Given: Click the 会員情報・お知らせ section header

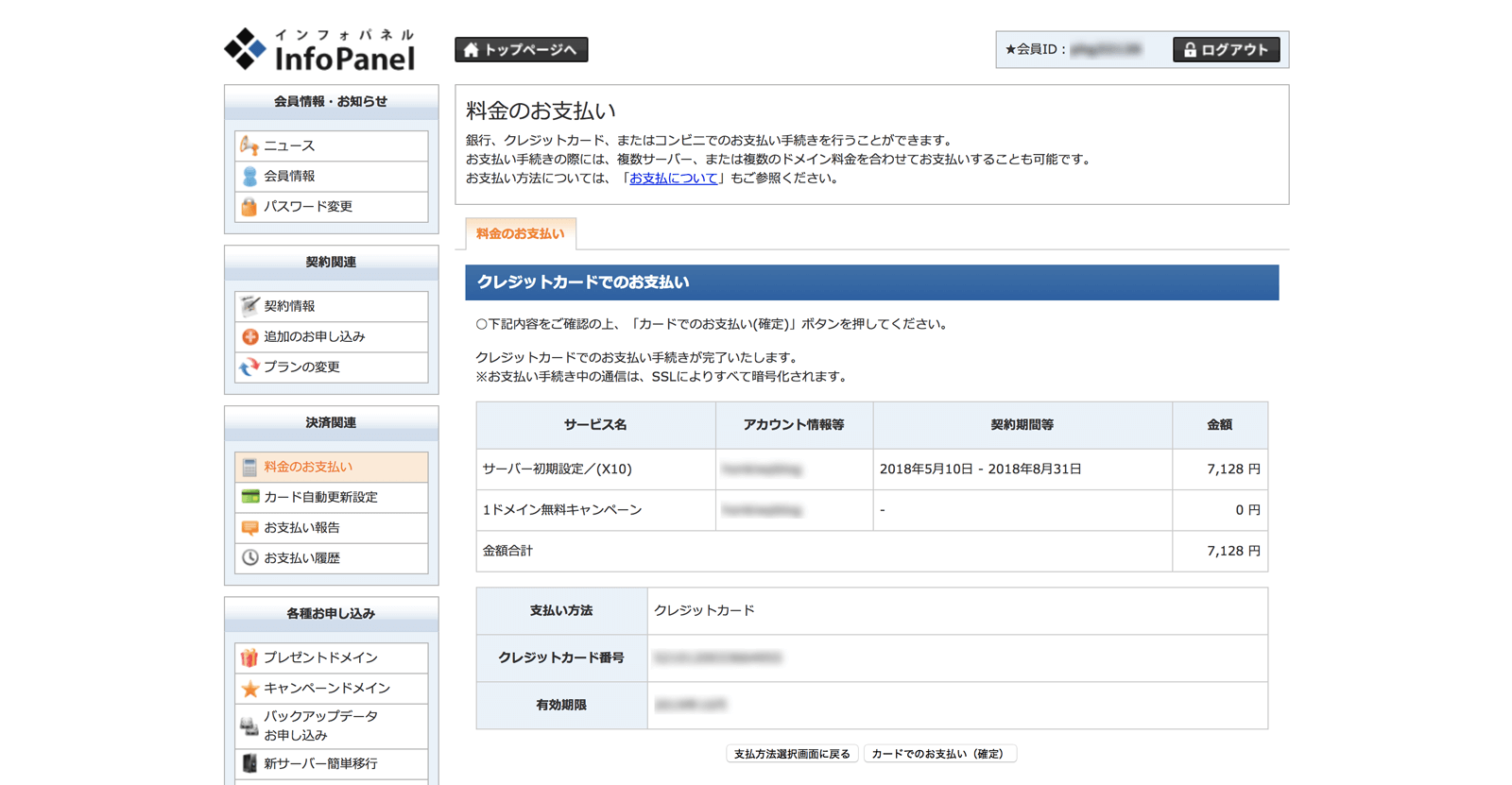Looking at the screenshot, I should pos(332,101).
